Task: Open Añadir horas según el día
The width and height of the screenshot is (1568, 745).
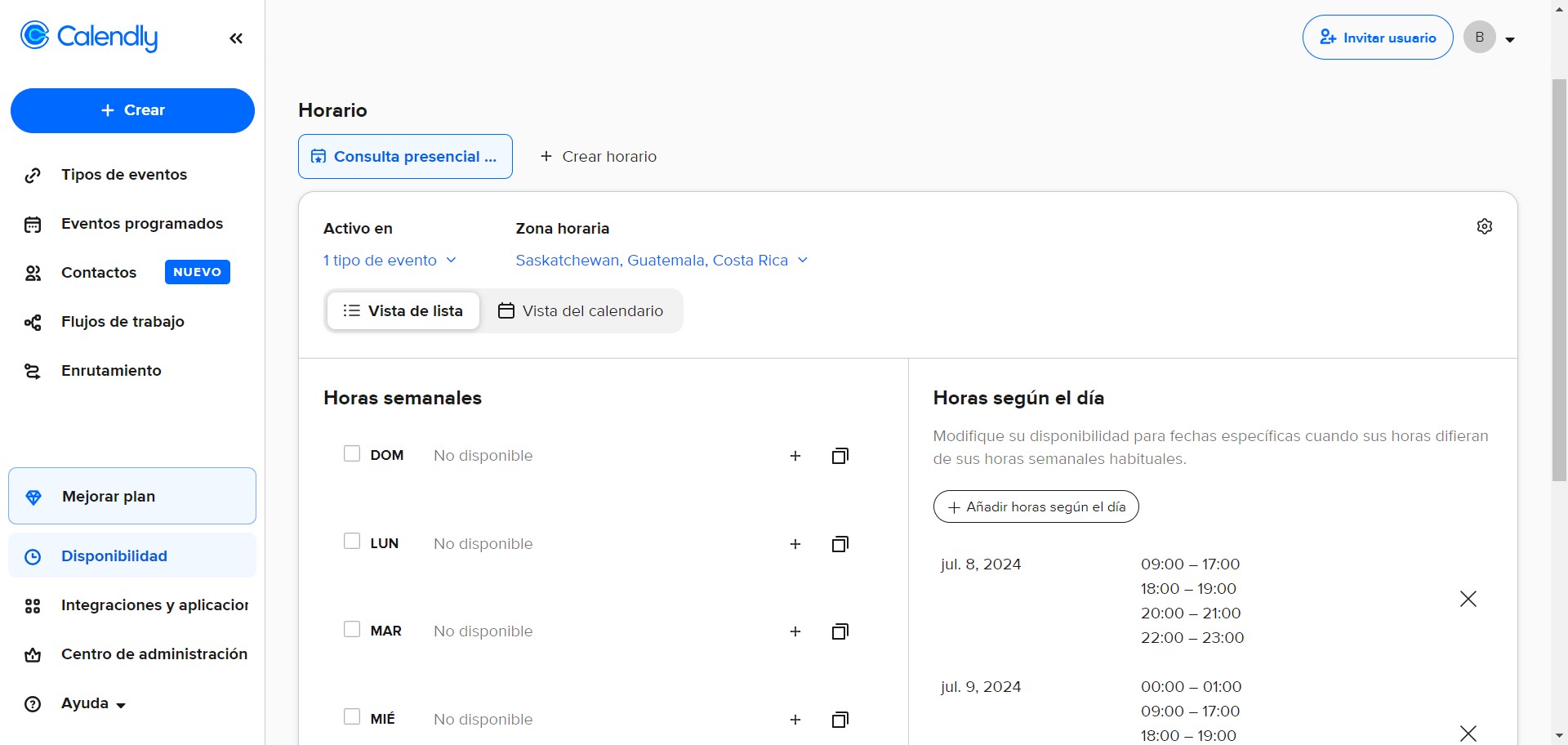Action: tap(1036, 506)
